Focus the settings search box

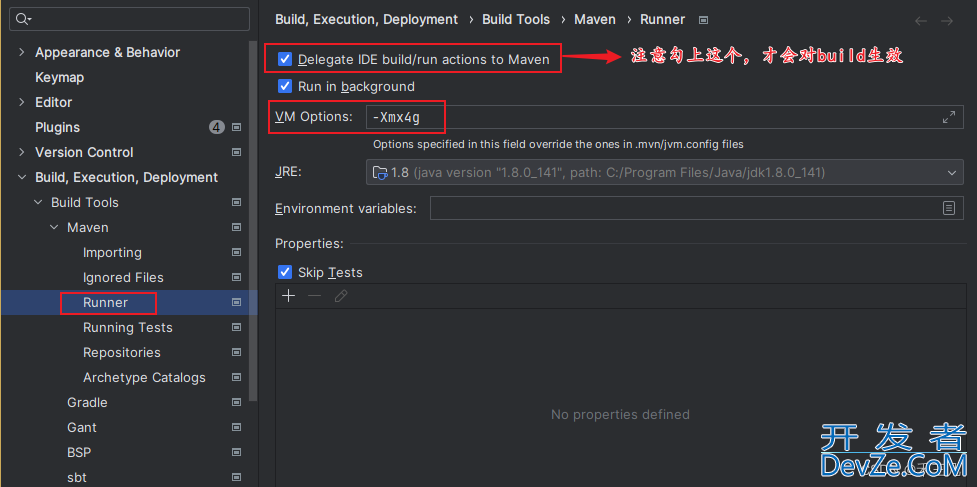click(130, 19)
